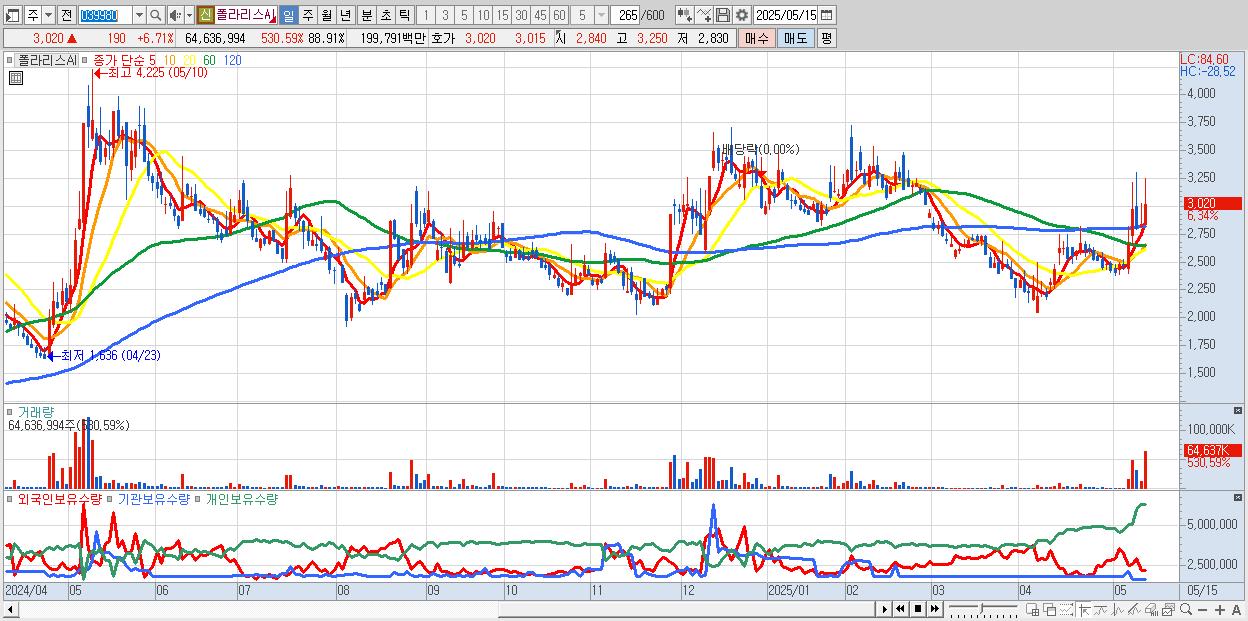The width and height of the screenshot is (1248, 621).
Task: Click the minus zoom-out icon
Action: click(x=1202, y=610)
